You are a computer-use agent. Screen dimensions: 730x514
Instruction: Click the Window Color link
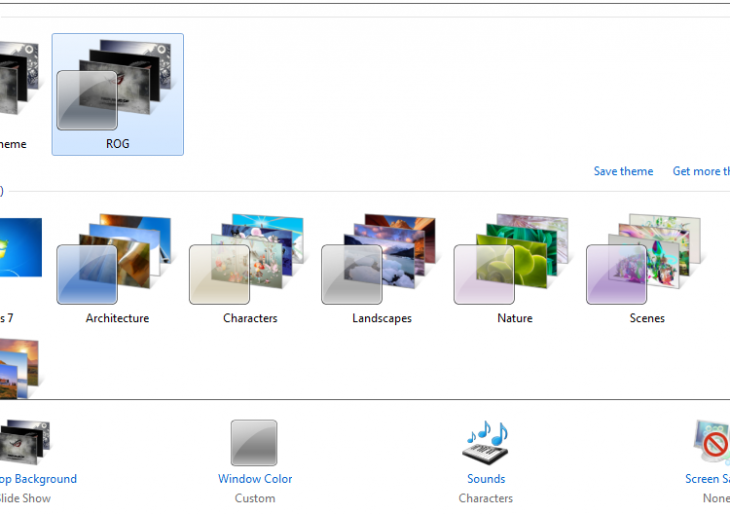click(x=255, y=479)
